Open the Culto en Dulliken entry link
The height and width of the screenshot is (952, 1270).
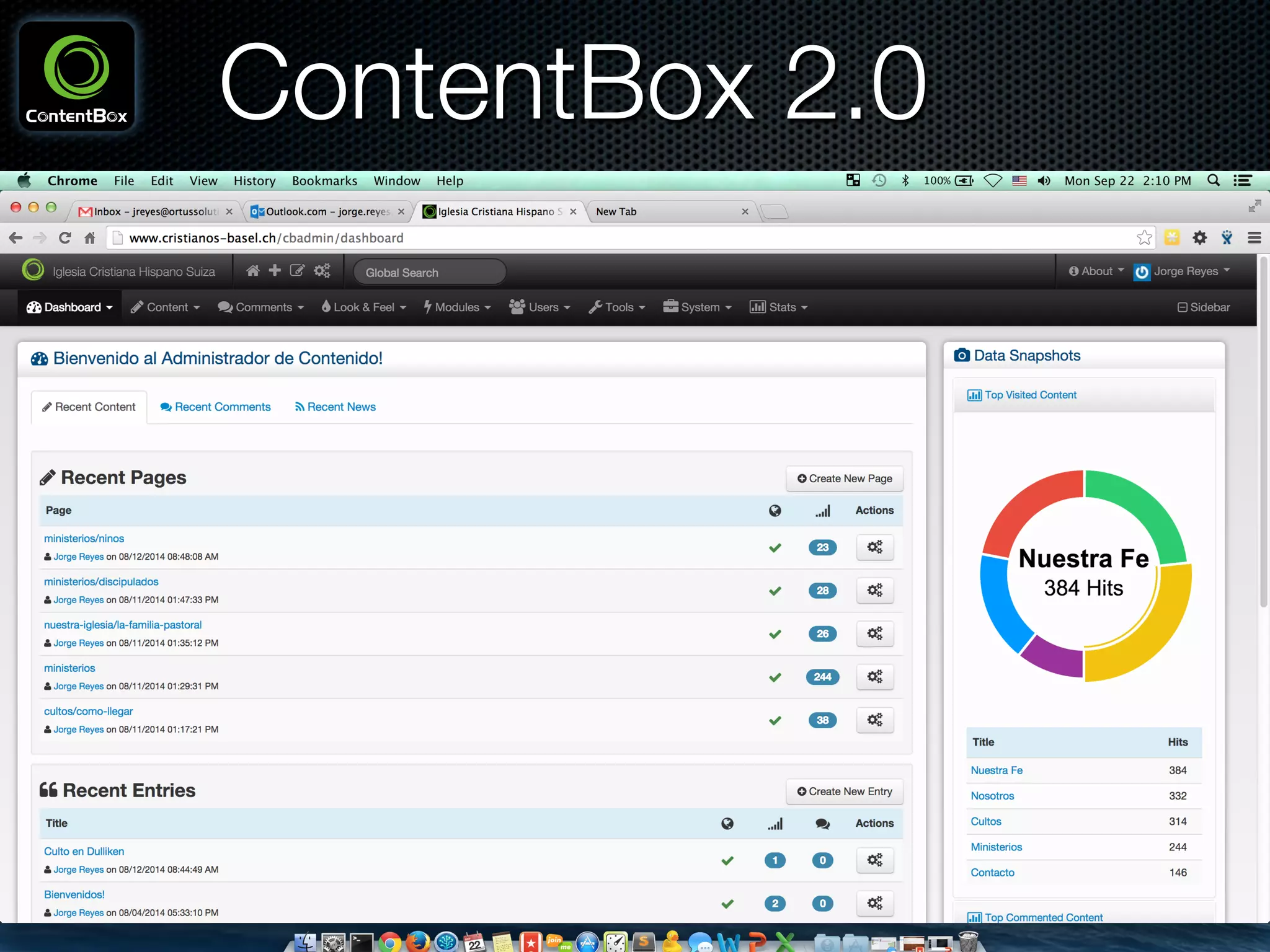click(84, 852)
